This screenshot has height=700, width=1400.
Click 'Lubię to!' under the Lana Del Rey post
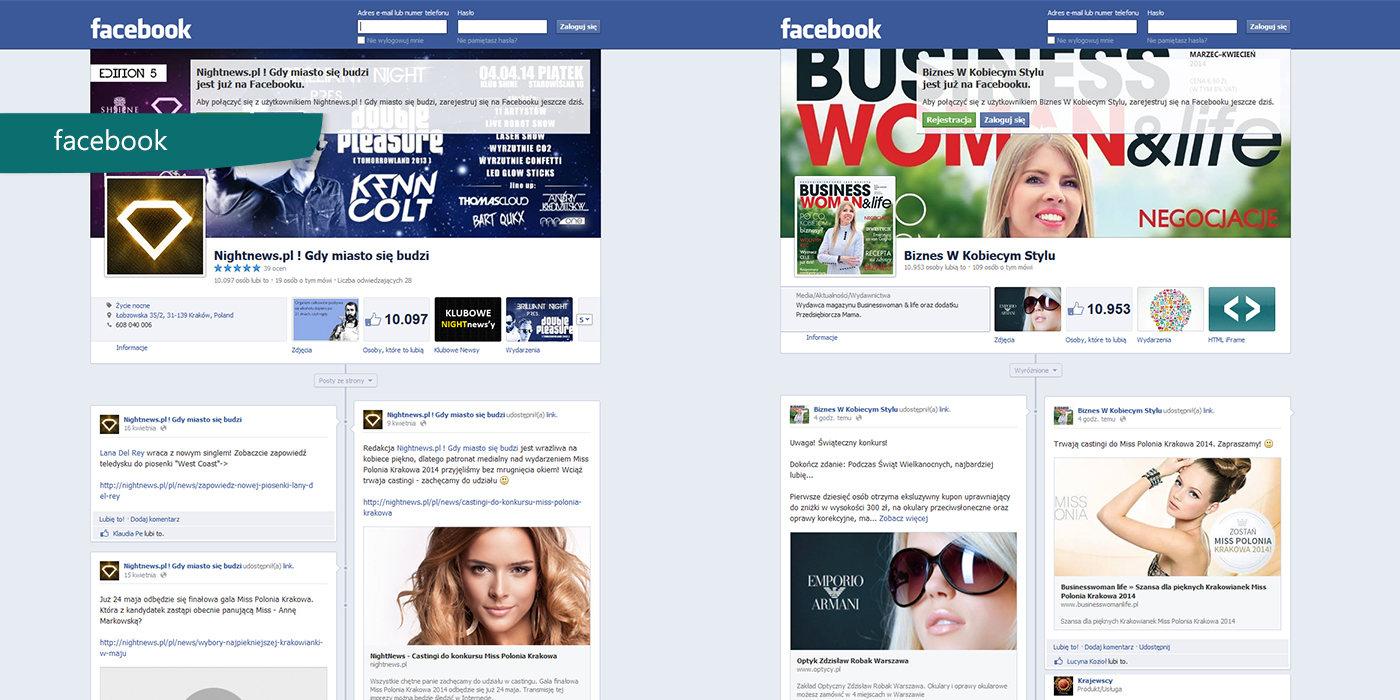[112, 519]
